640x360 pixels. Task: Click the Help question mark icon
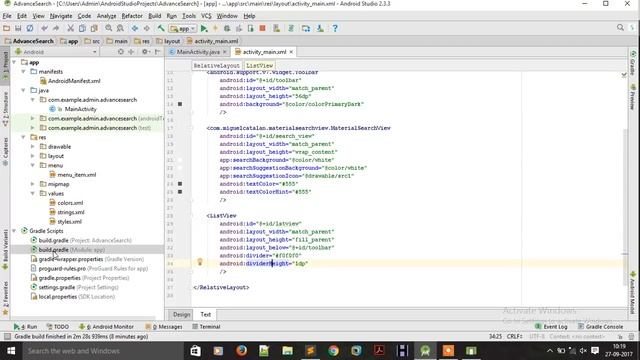(x=335, y=28)
